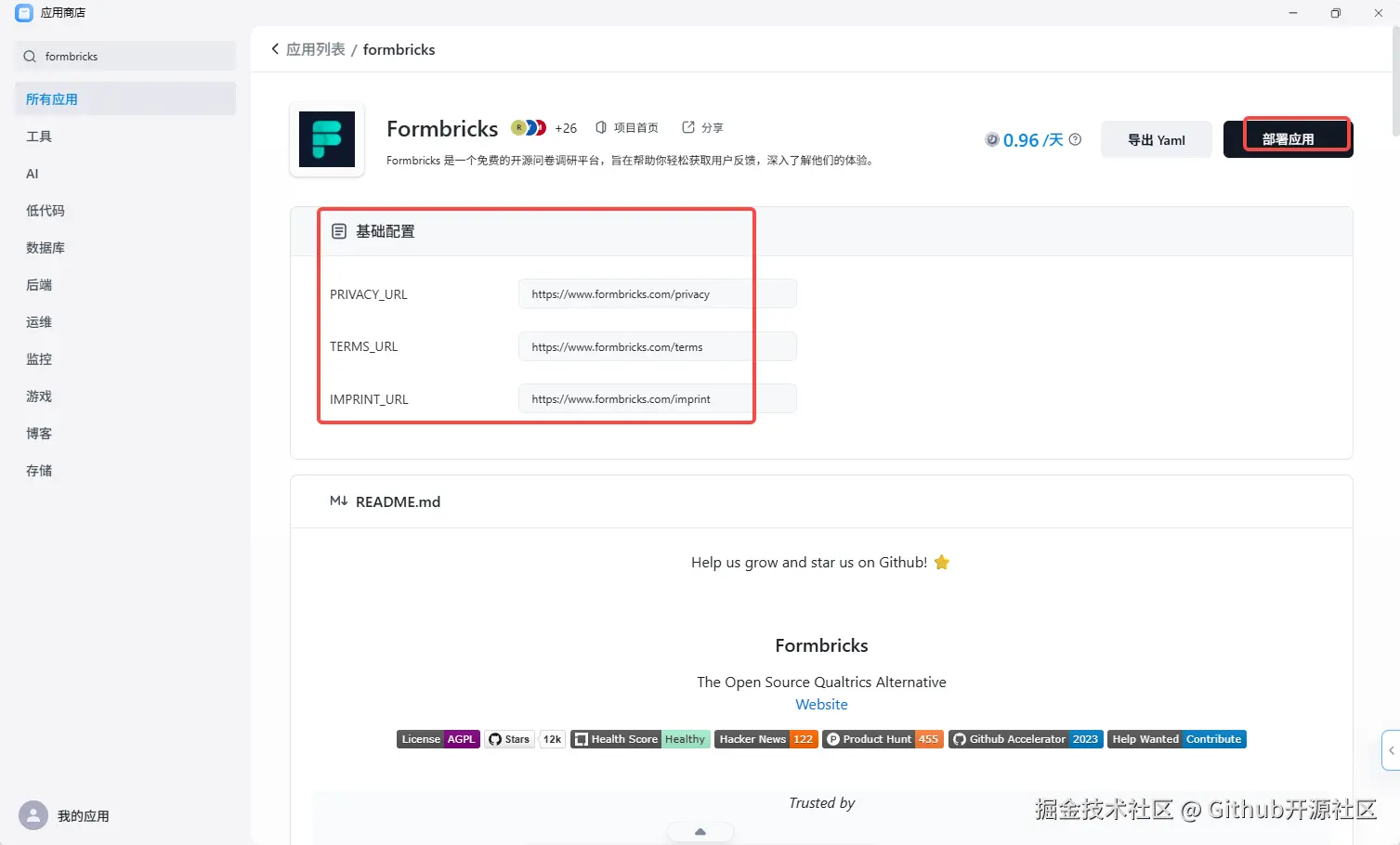
Task: Click the 12k stars count badge
Action: tap(552, 739)
